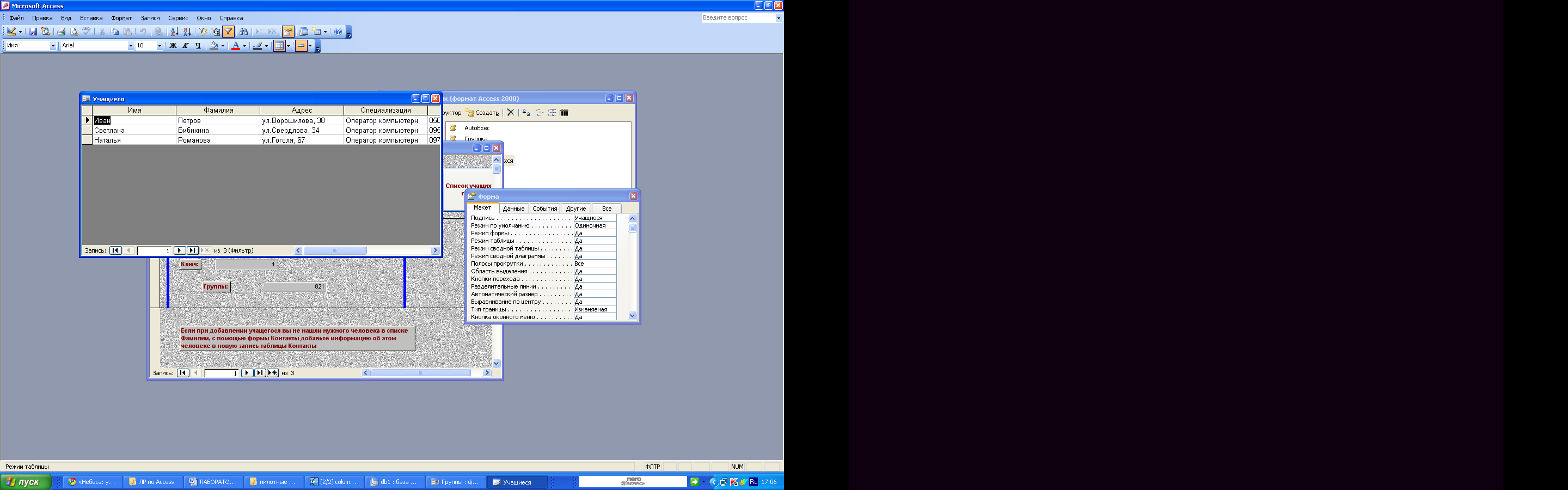Toggle Underline (Ч) formatting
The image size is (1568, 490).
pos(198,46)
